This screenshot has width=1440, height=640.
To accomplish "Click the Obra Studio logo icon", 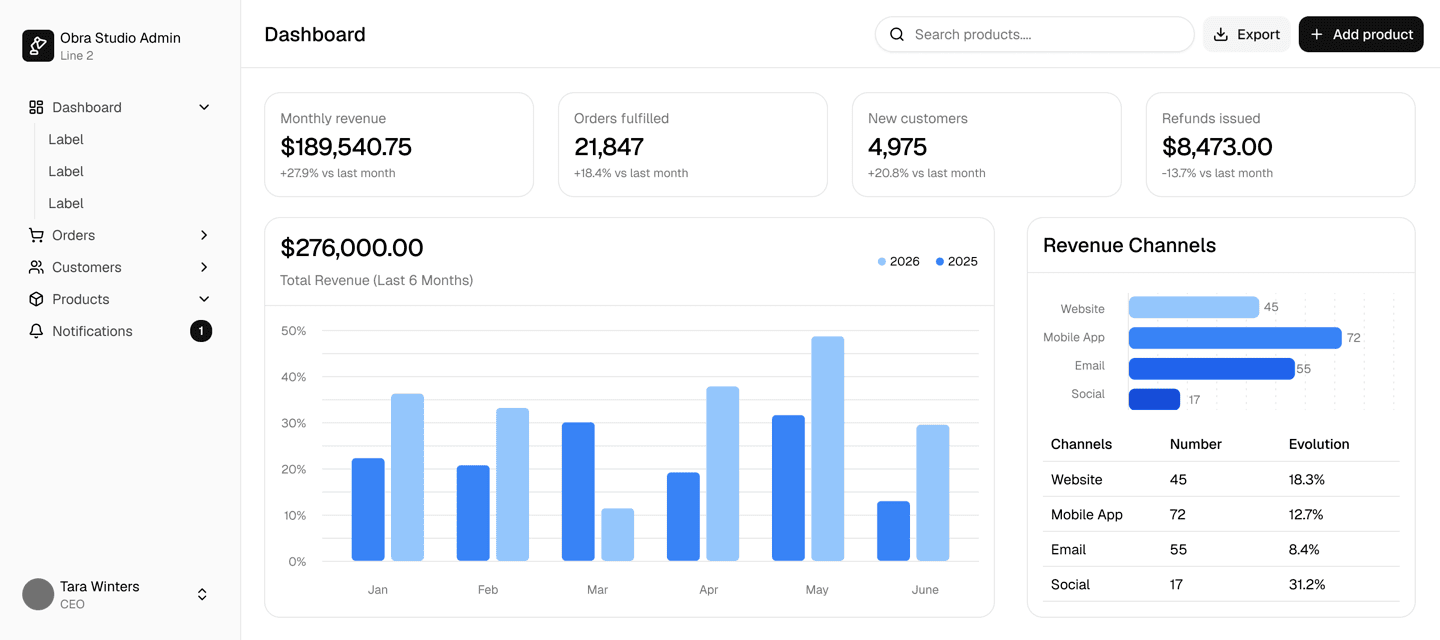I will pyautogui.click(x=38, y=46).
